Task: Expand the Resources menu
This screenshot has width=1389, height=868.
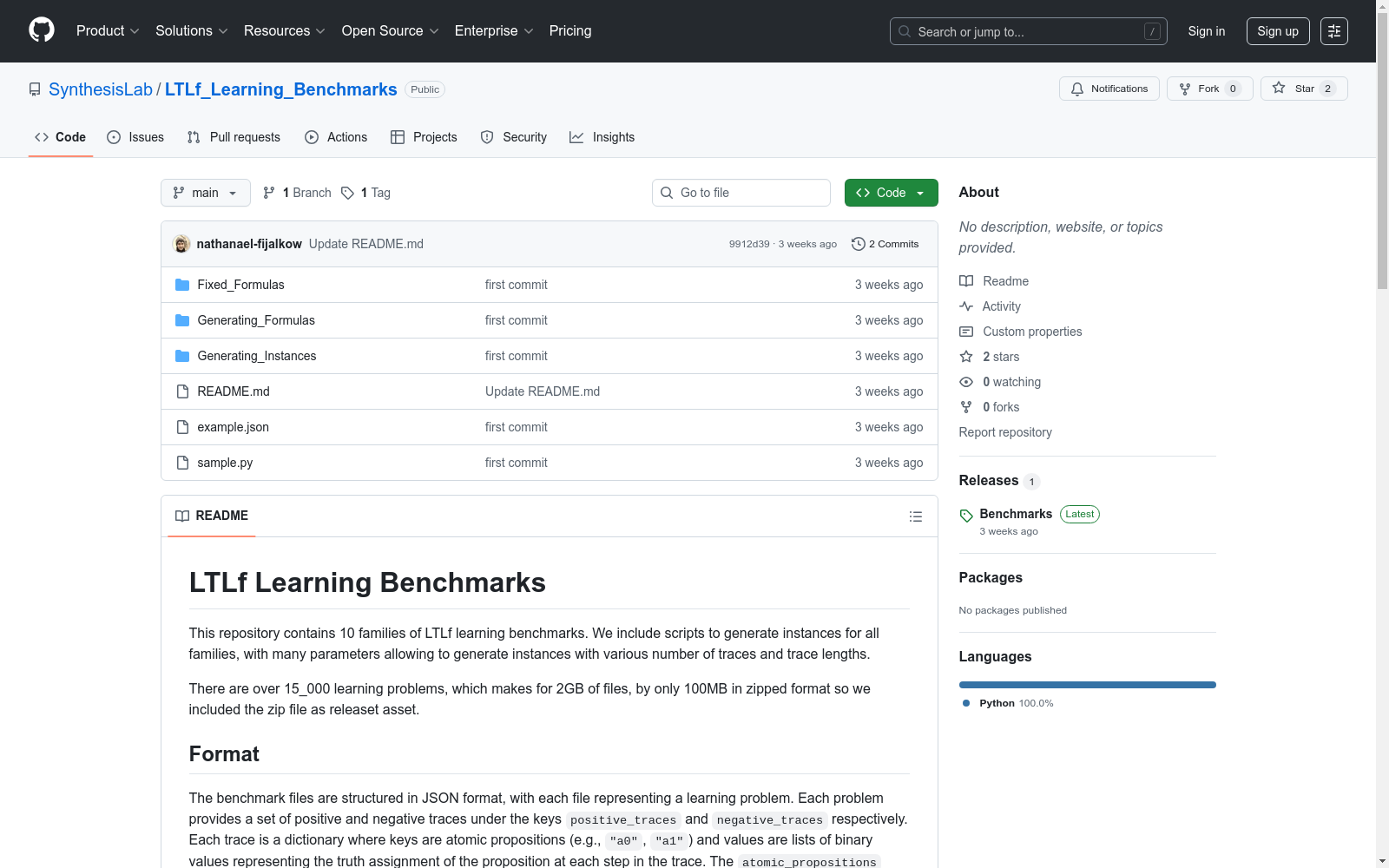Action: pos(285,31)
